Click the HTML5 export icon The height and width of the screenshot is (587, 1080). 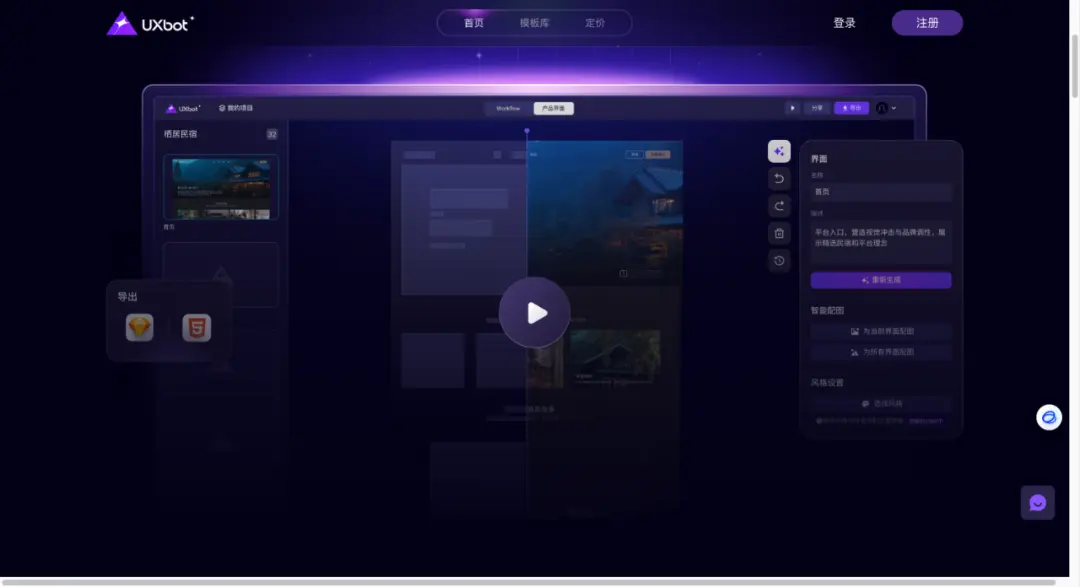[196, 327]
